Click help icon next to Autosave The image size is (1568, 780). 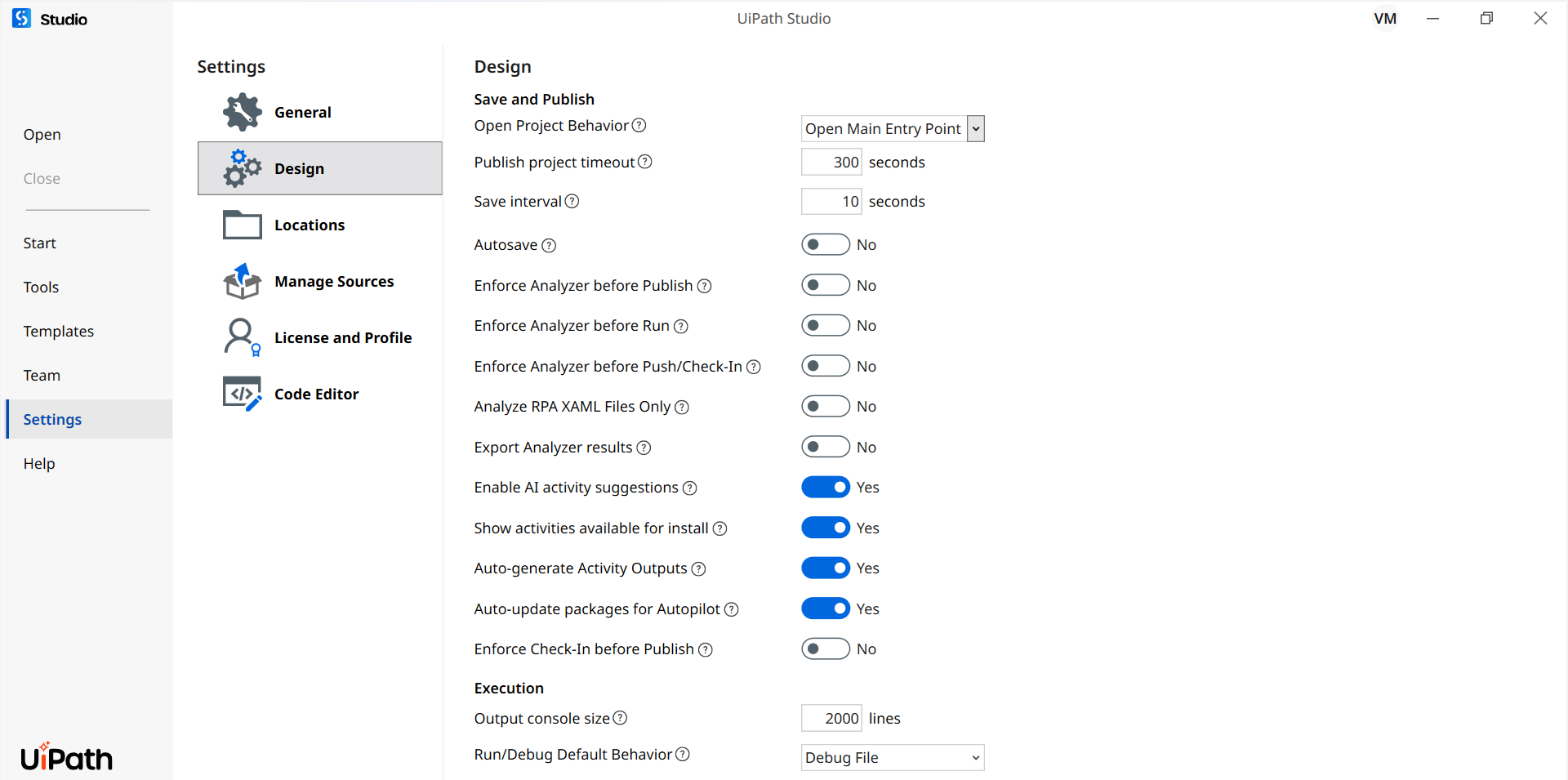(549, 245)
